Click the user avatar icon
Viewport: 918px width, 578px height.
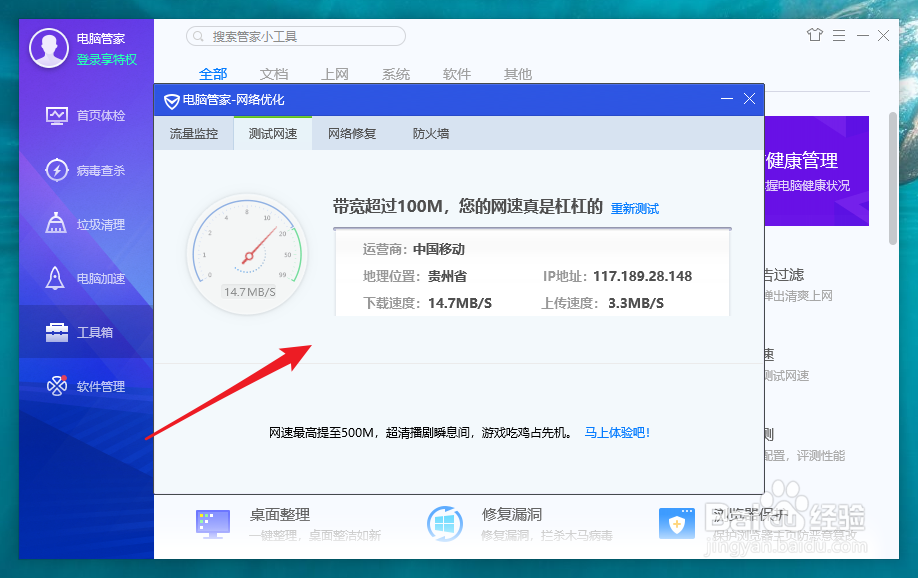[x=49, y=48]
